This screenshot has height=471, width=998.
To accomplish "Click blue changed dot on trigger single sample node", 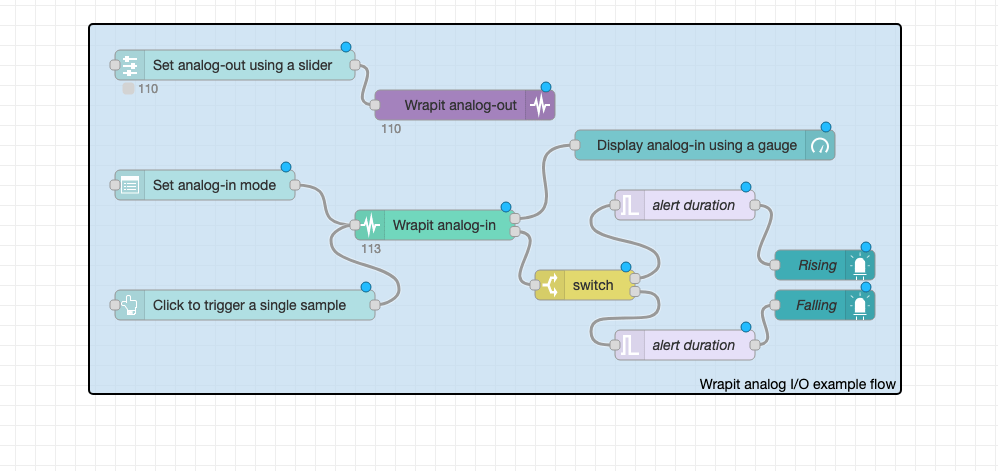I will pos(365,287).
